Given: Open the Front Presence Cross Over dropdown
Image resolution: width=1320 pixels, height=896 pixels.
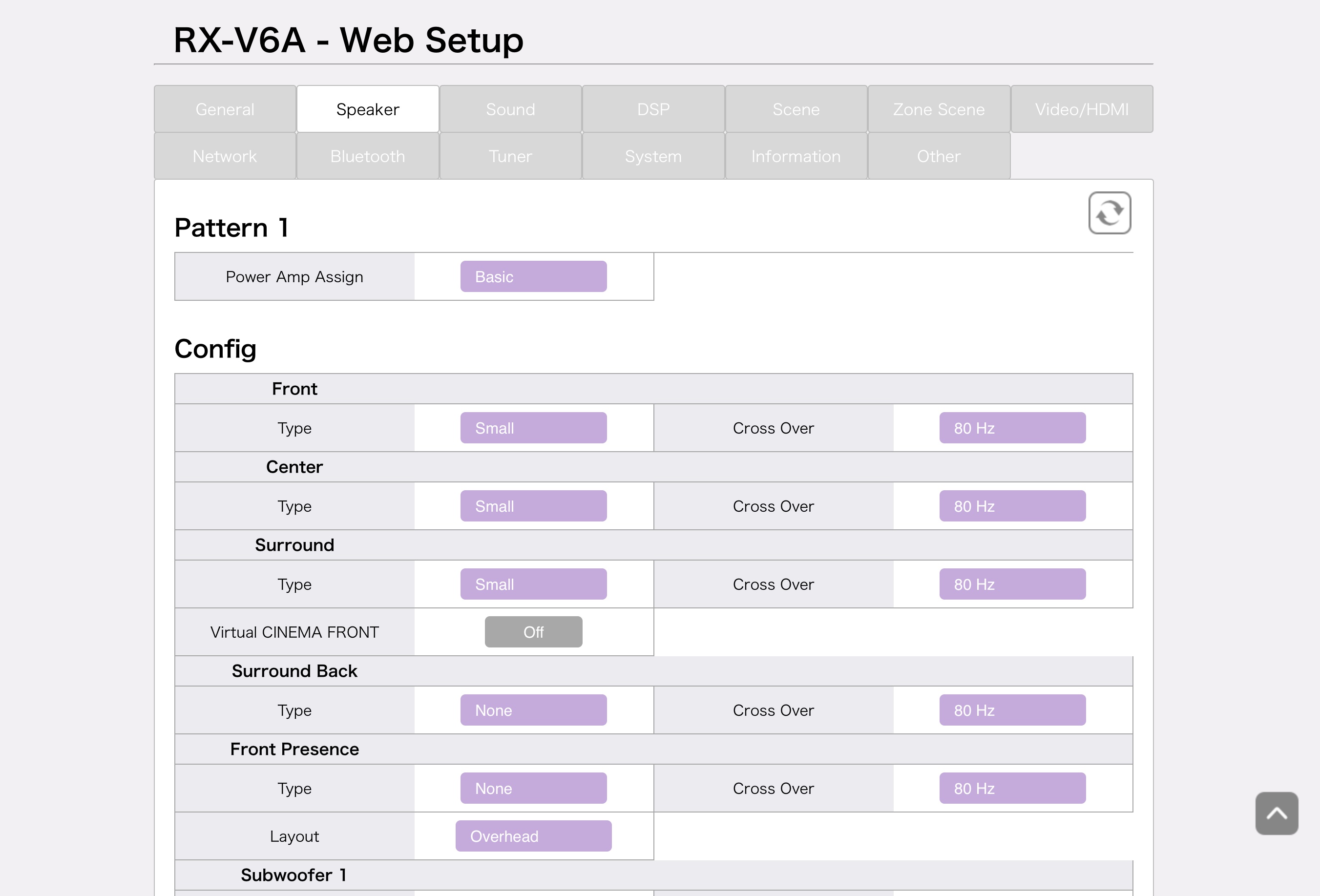Looking at the screenshot, I should 1012,788.
